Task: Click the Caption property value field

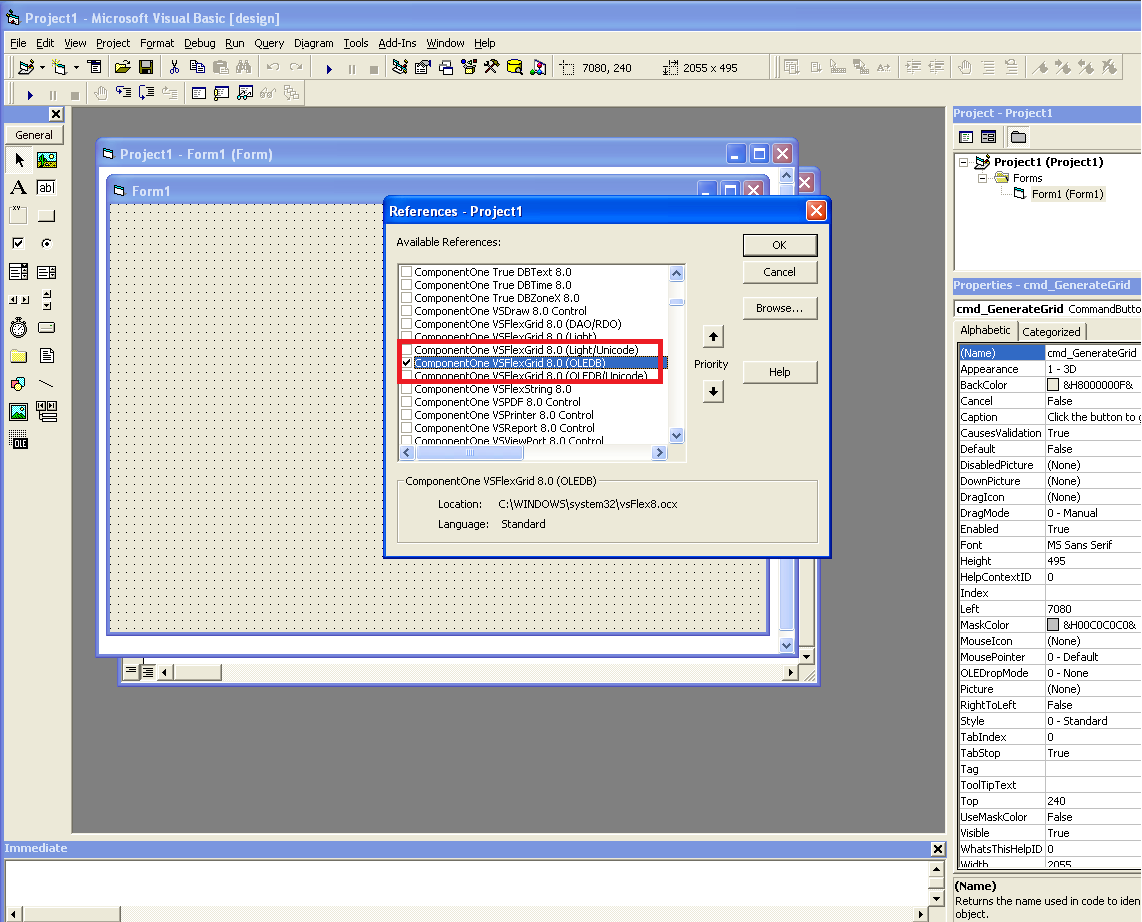Action: 1093,417
